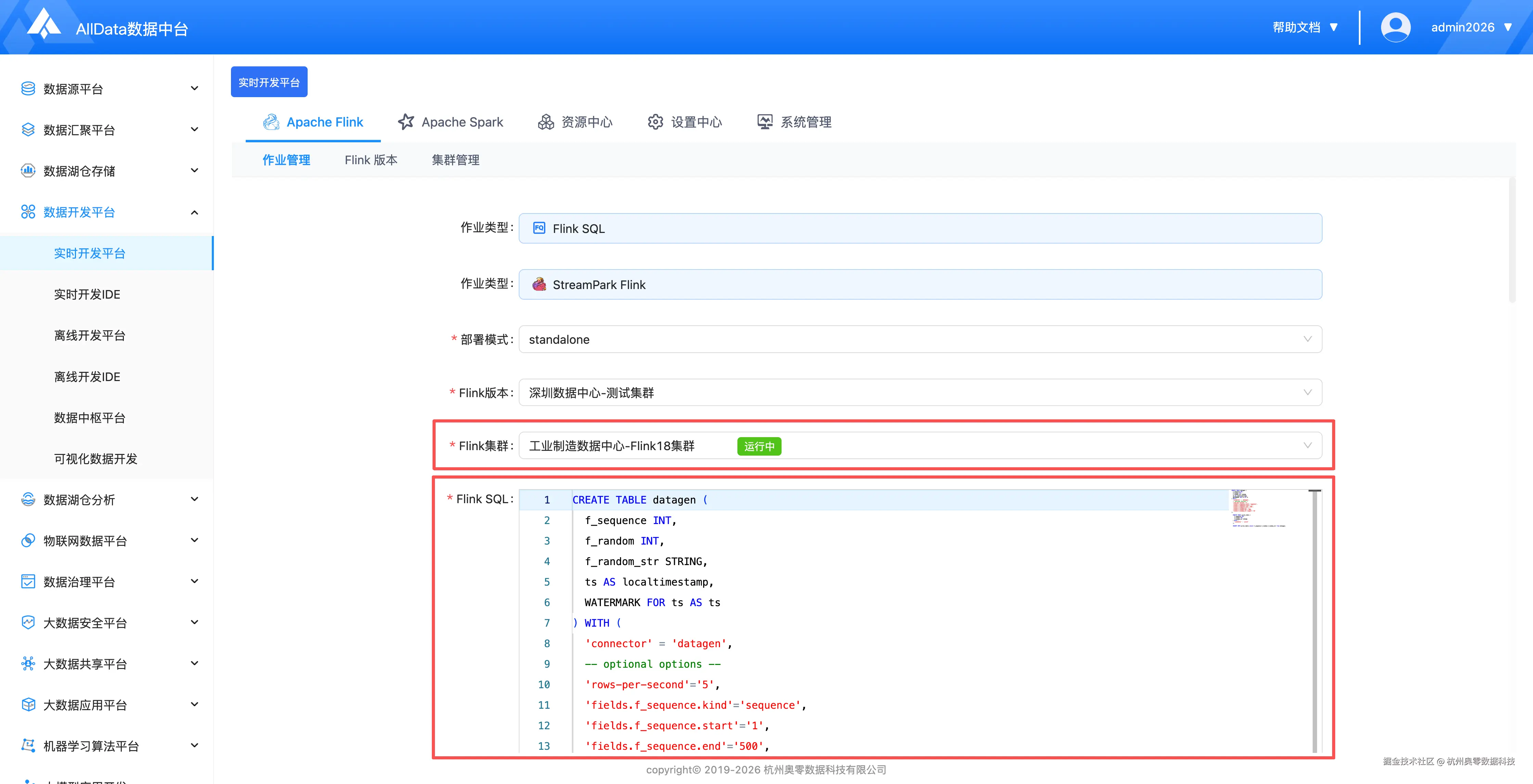This screenshot has height=784, width=1533.
Task: Click the code editor minimap thumbnail
Action: pyautogui.click(x=1258, y=509)
